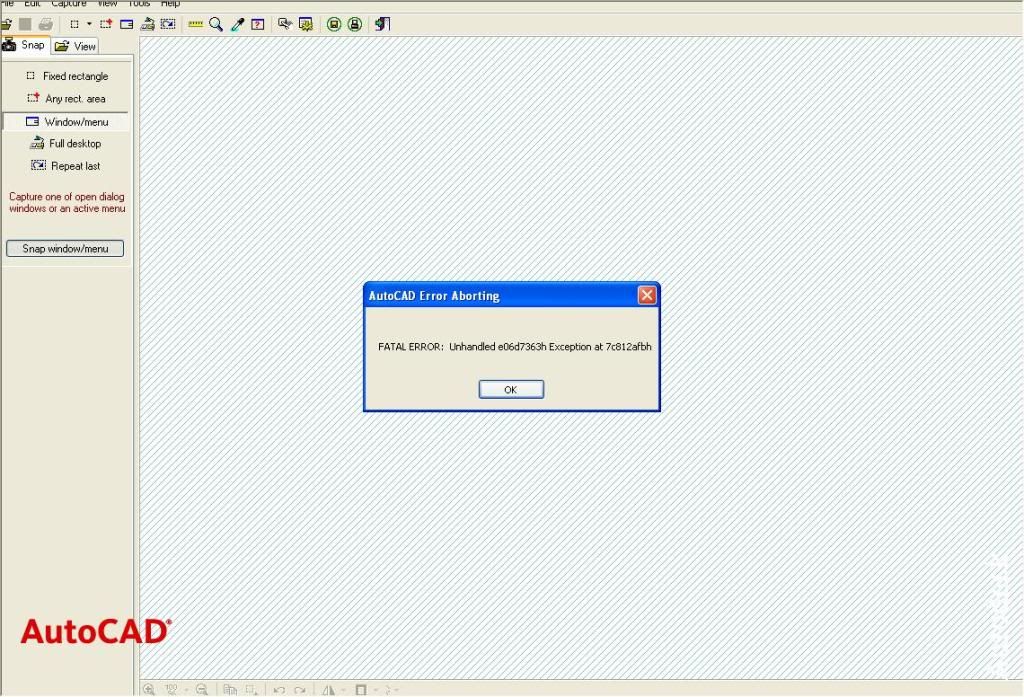Open the Tools menu
This screenshot has width=1024, height=697.
point(139,4)
